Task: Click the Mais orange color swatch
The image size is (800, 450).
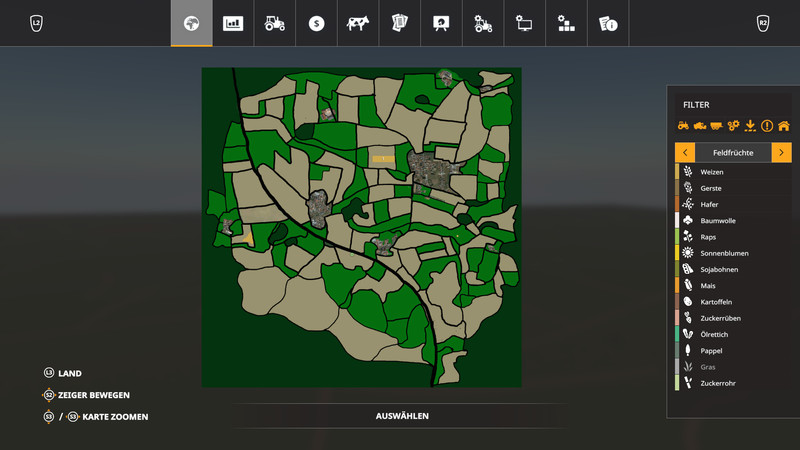Action: pyautogui.click(x=677, y=285)
